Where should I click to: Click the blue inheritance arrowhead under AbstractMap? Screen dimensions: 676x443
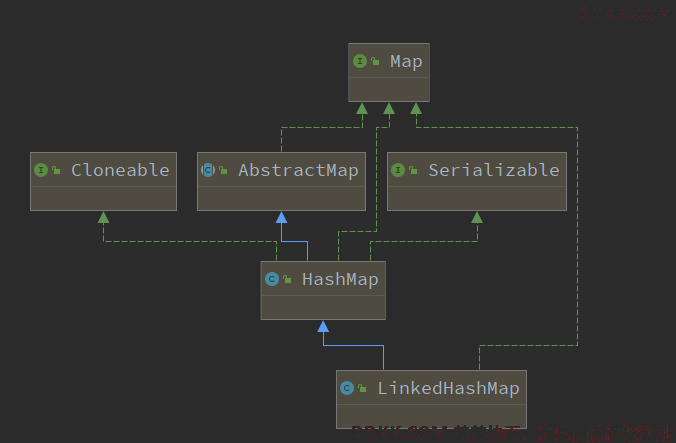[282, 217]
